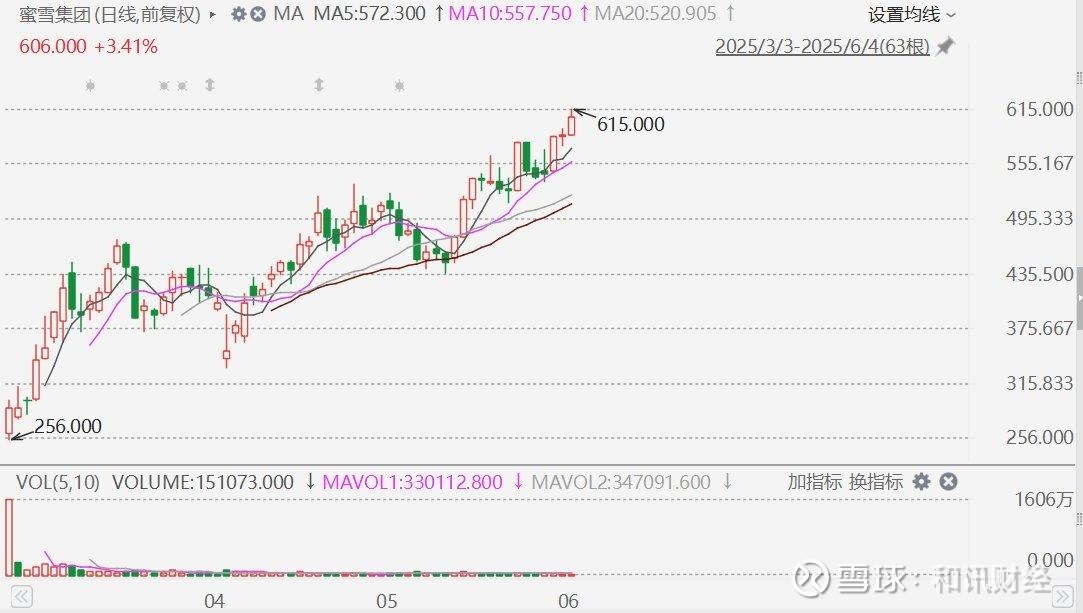Click the 495.333 price axis label
1083x613 pixels.
[x=1039, y=219]
